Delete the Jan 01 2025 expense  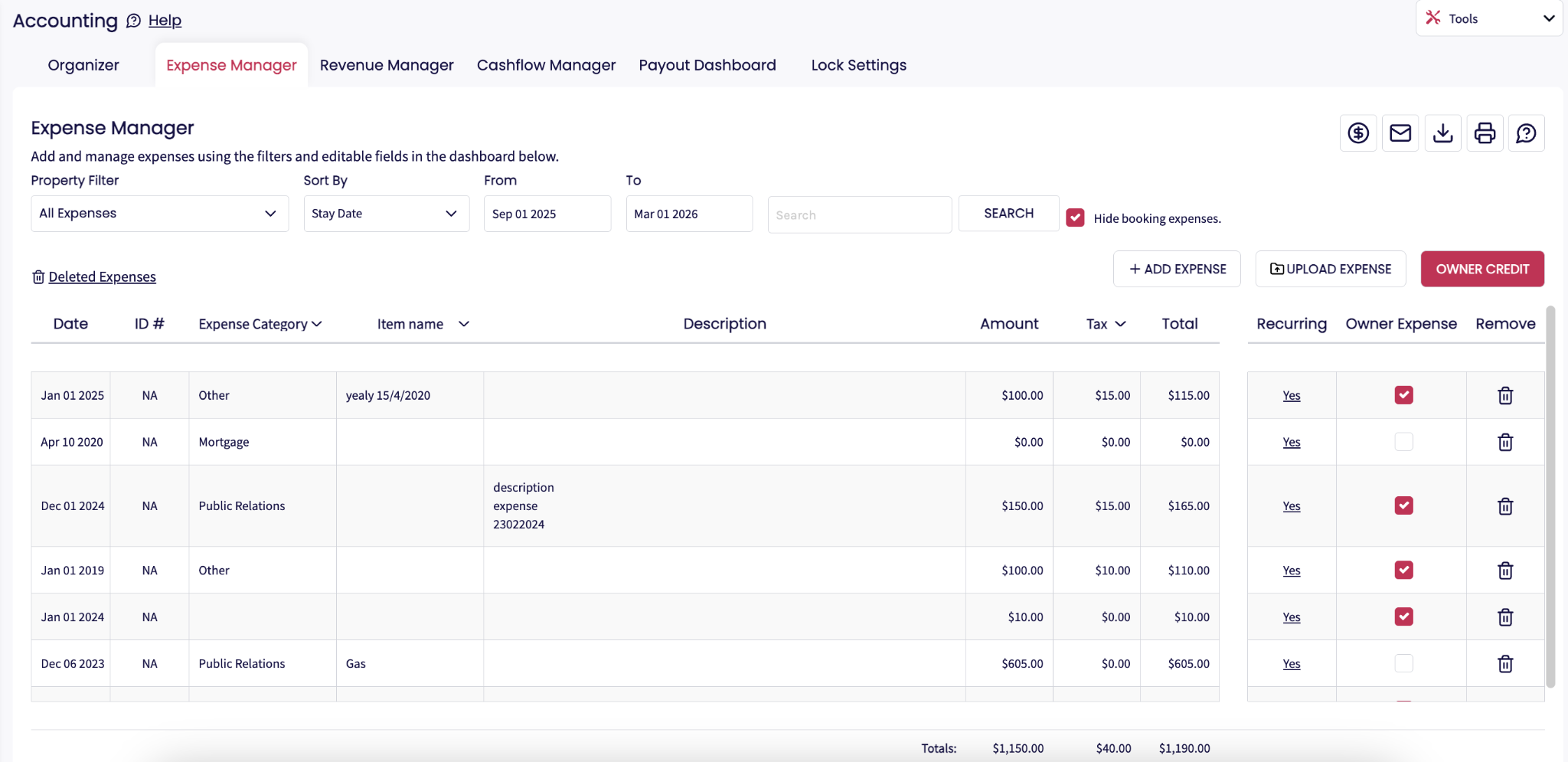click(x=1505, y=395)
